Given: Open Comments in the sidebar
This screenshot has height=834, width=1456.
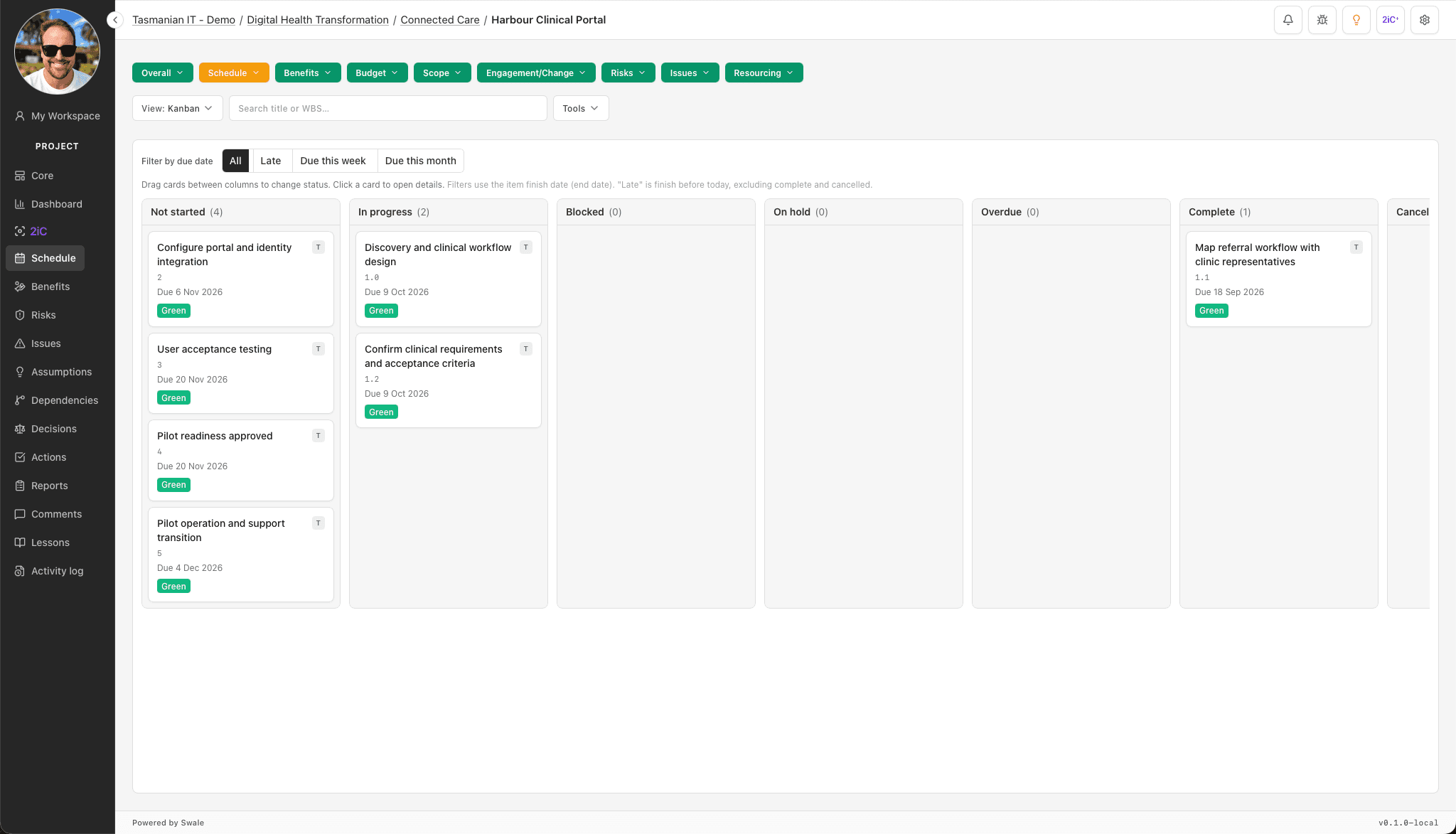Looking at the screenshot, I should pyautogui.click(x=48, y=514).
